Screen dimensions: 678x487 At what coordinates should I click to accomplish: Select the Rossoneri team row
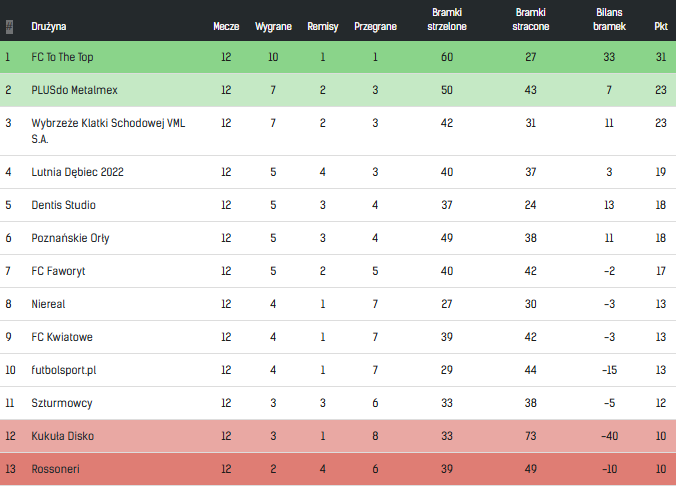pyautogui.click(x=55, y=469)
